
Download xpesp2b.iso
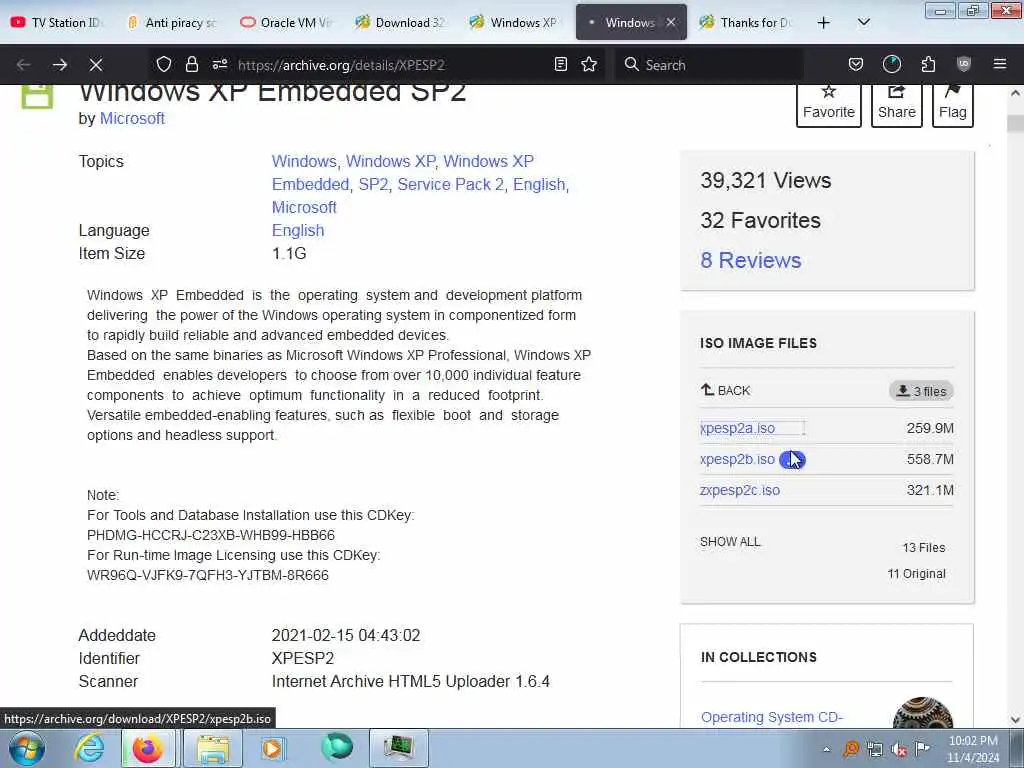737,460
